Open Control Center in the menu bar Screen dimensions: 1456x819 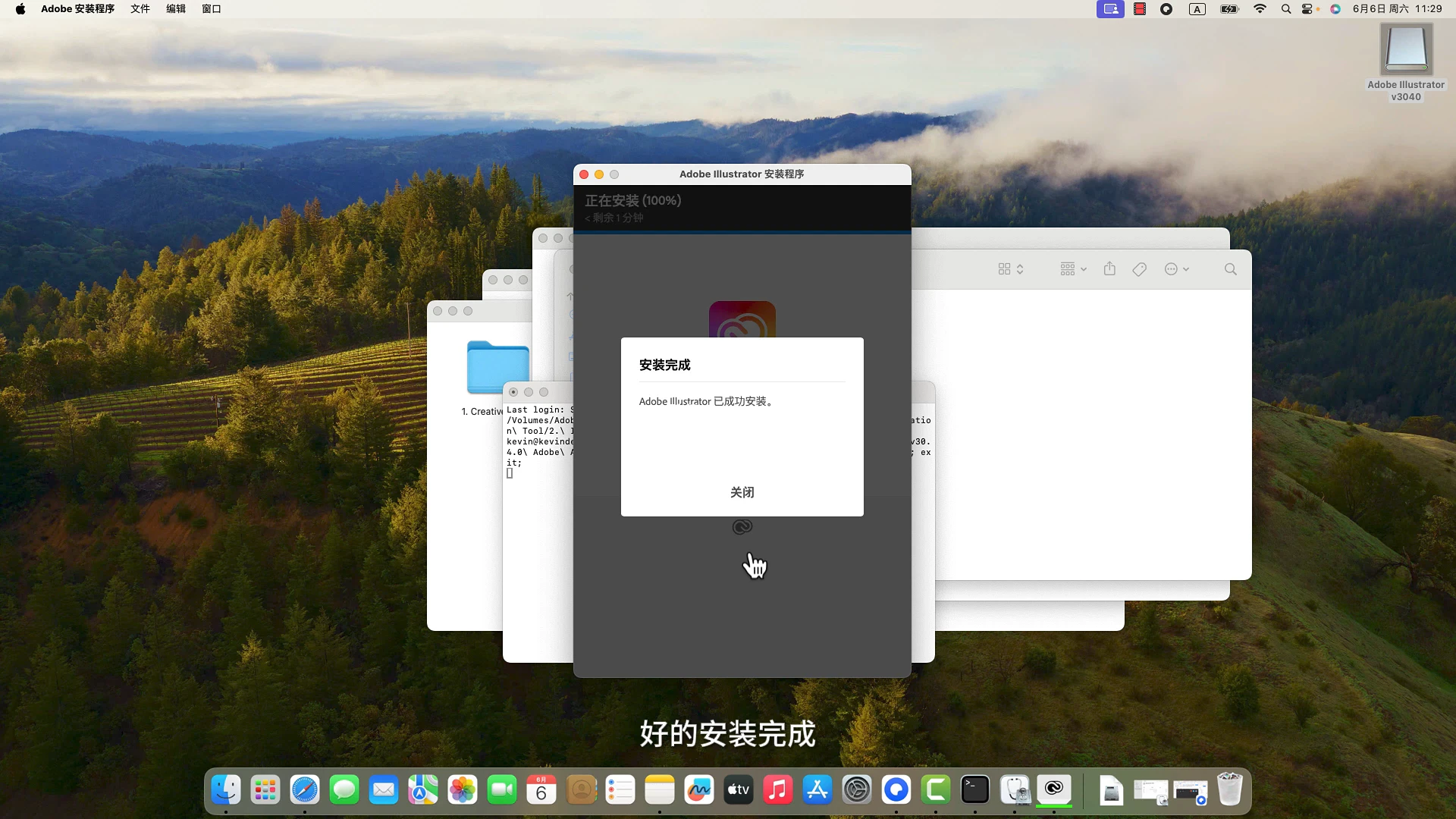point(1308,9)
